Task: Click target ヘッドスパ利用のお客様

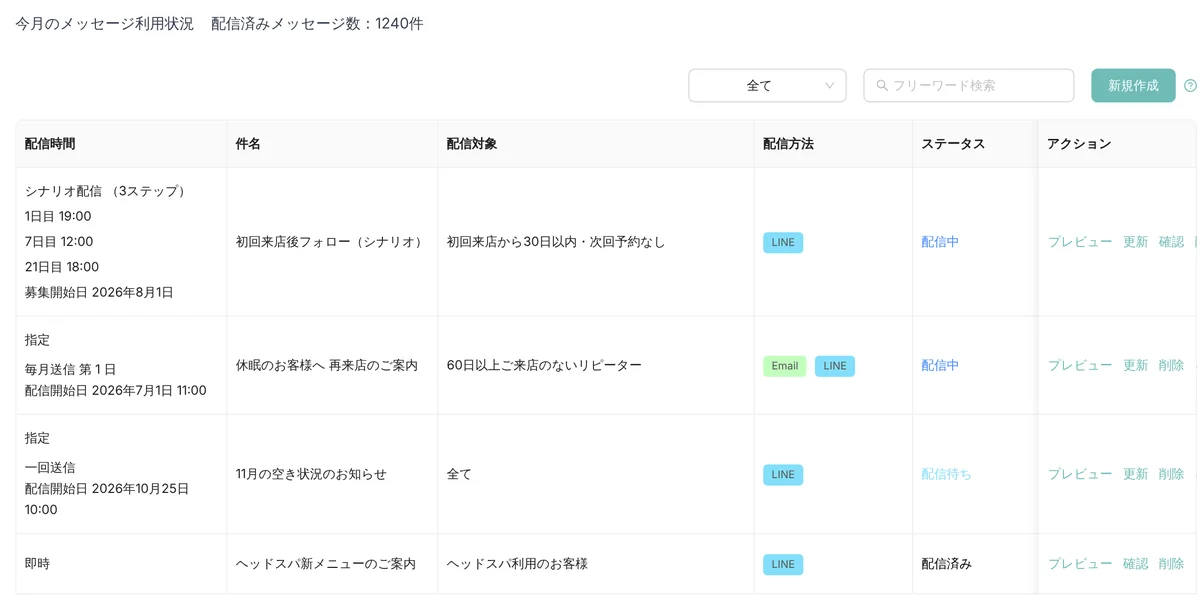Action: point(517,564)
